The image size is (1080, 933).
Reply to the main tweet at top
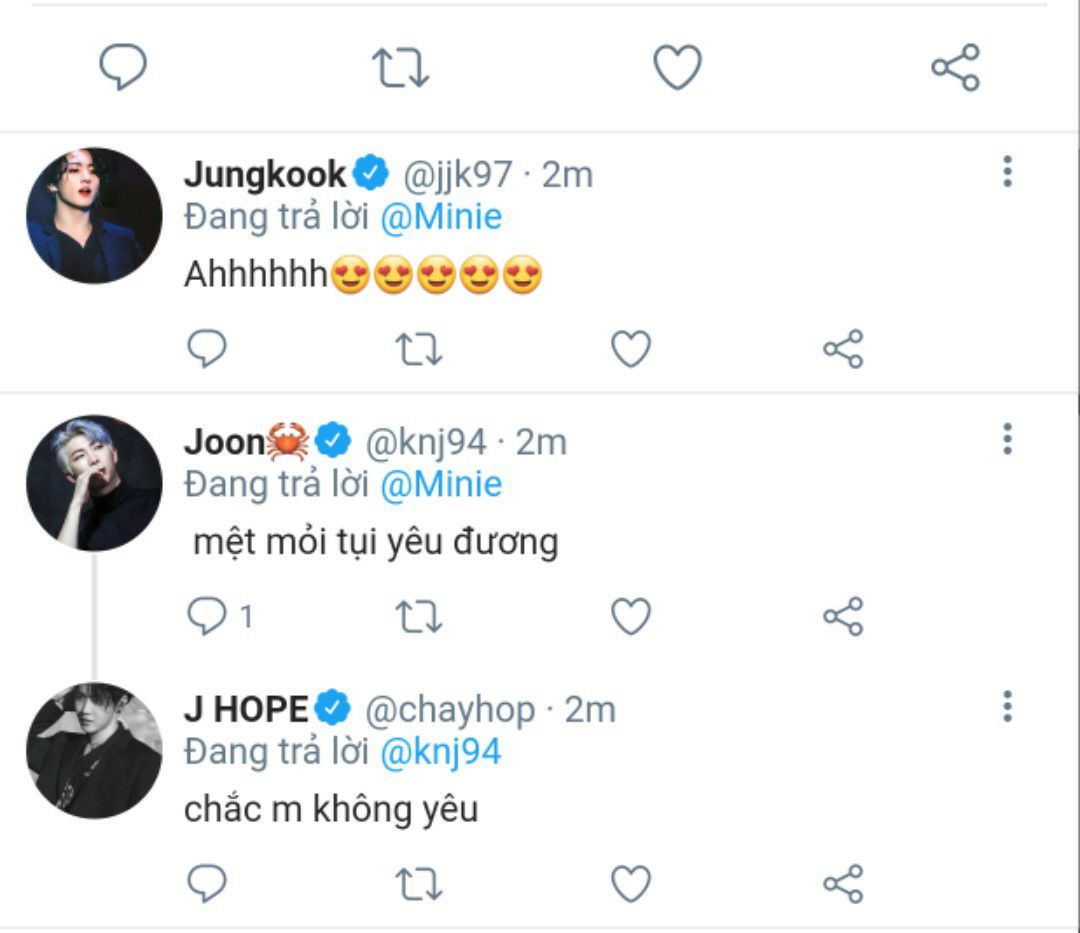pyautogui.click(x=123, y=68)
